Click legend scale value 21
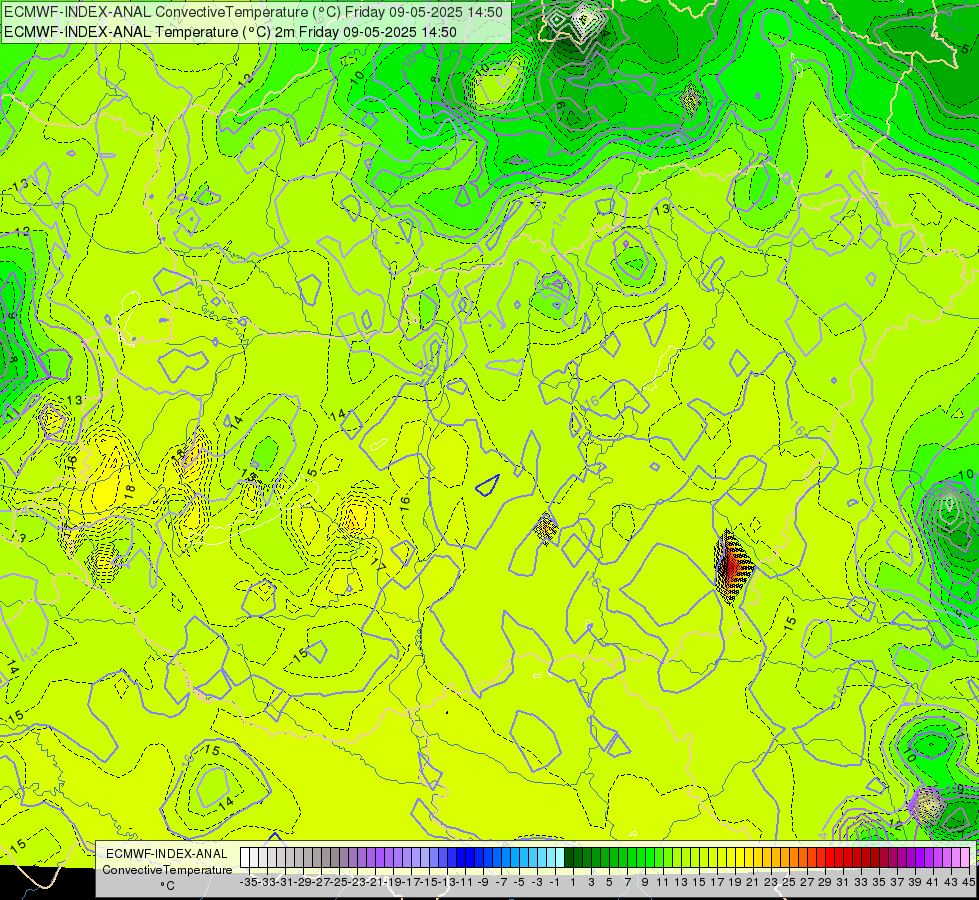 (752, 883)
